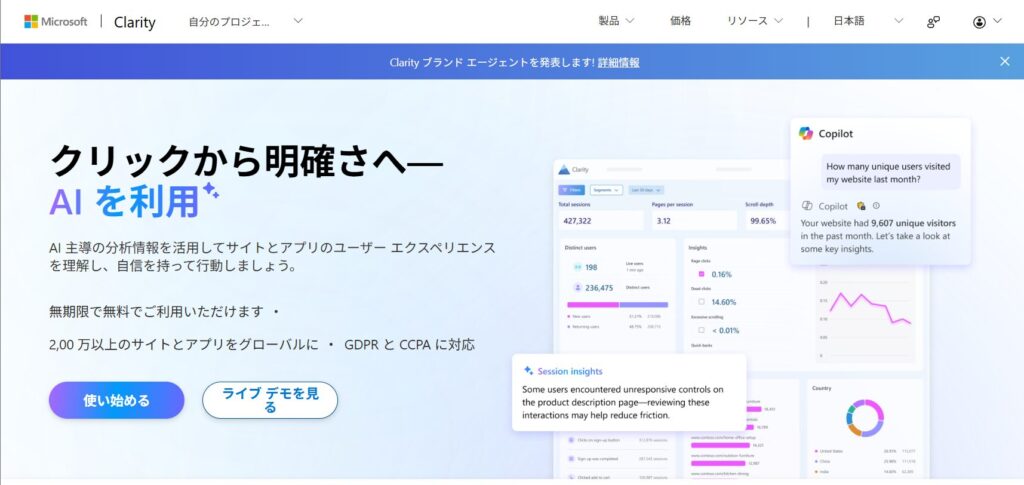1024x485 pixels.
Task: Open the Last 30 days dropdown in the preview
Action: [646, 190]
